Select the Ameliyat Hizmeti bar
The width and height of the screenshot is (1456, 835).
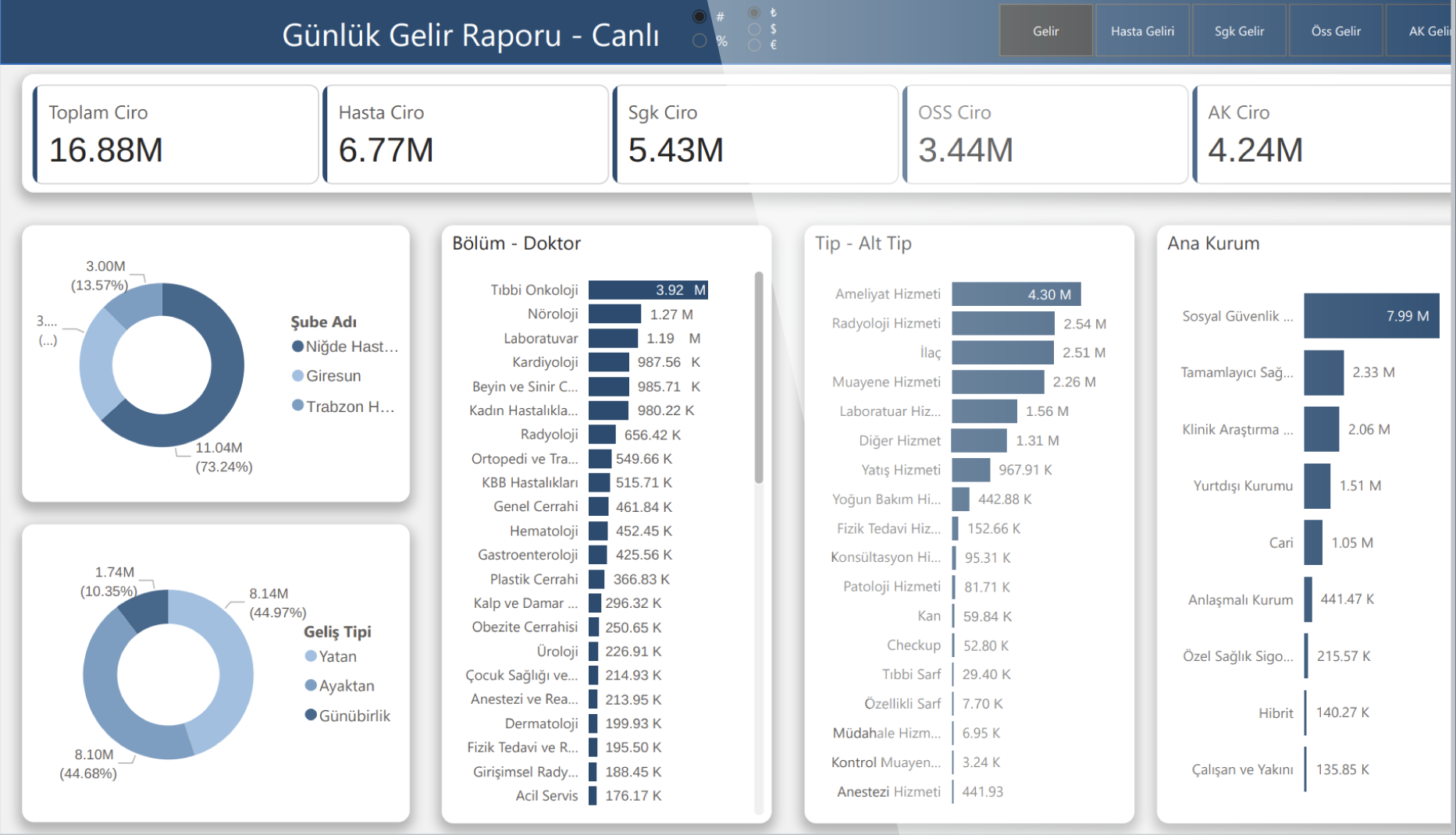pos(1016,294)
